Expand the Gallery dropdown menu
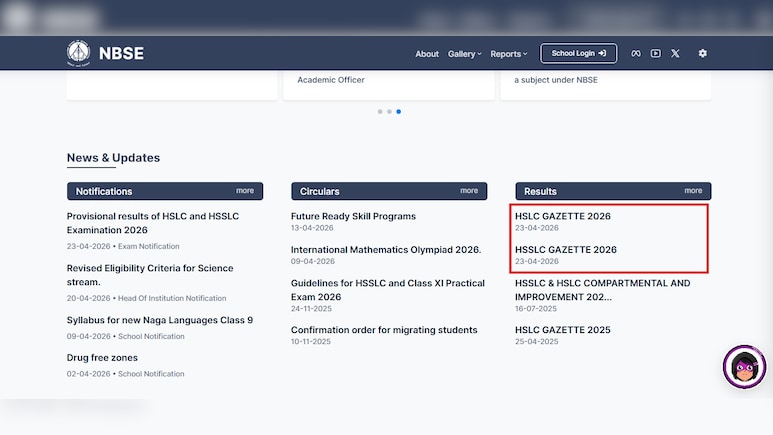 [x=464, y=54]
